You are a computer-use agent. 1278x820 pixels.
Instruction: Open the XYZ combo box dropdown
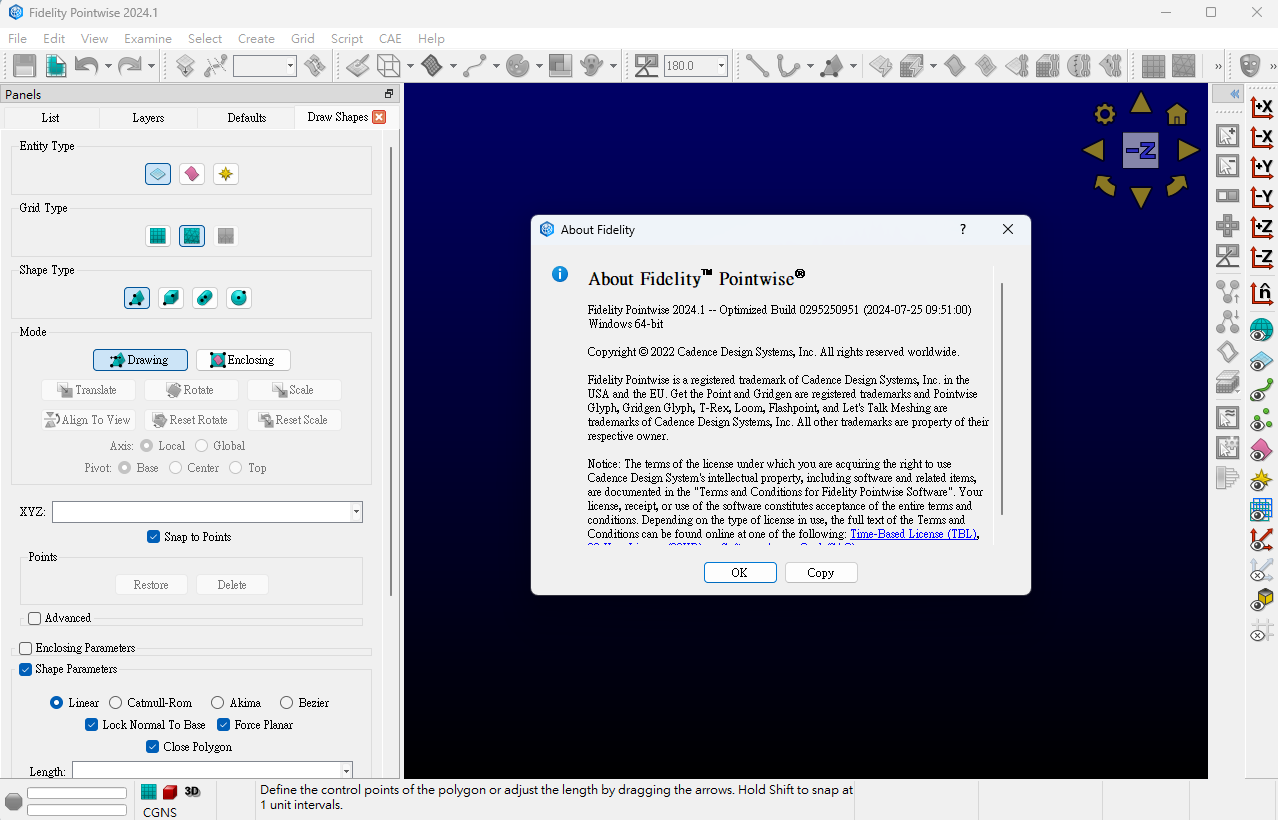pyautogui.click(x=356, y=512)
